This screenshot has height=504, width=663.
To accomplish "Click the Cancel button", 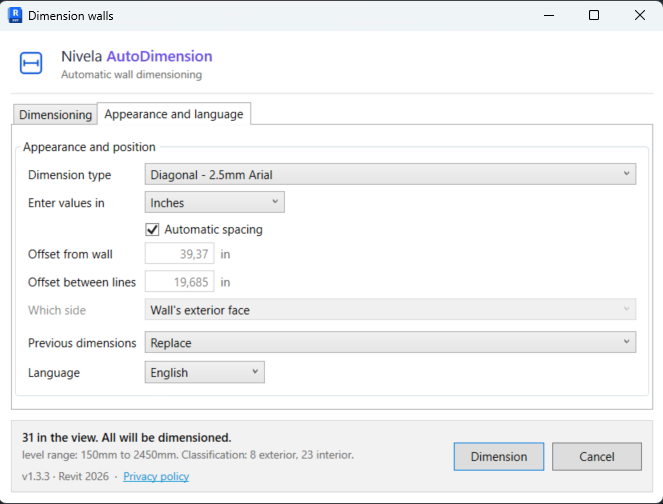I will tap(597, 456).
